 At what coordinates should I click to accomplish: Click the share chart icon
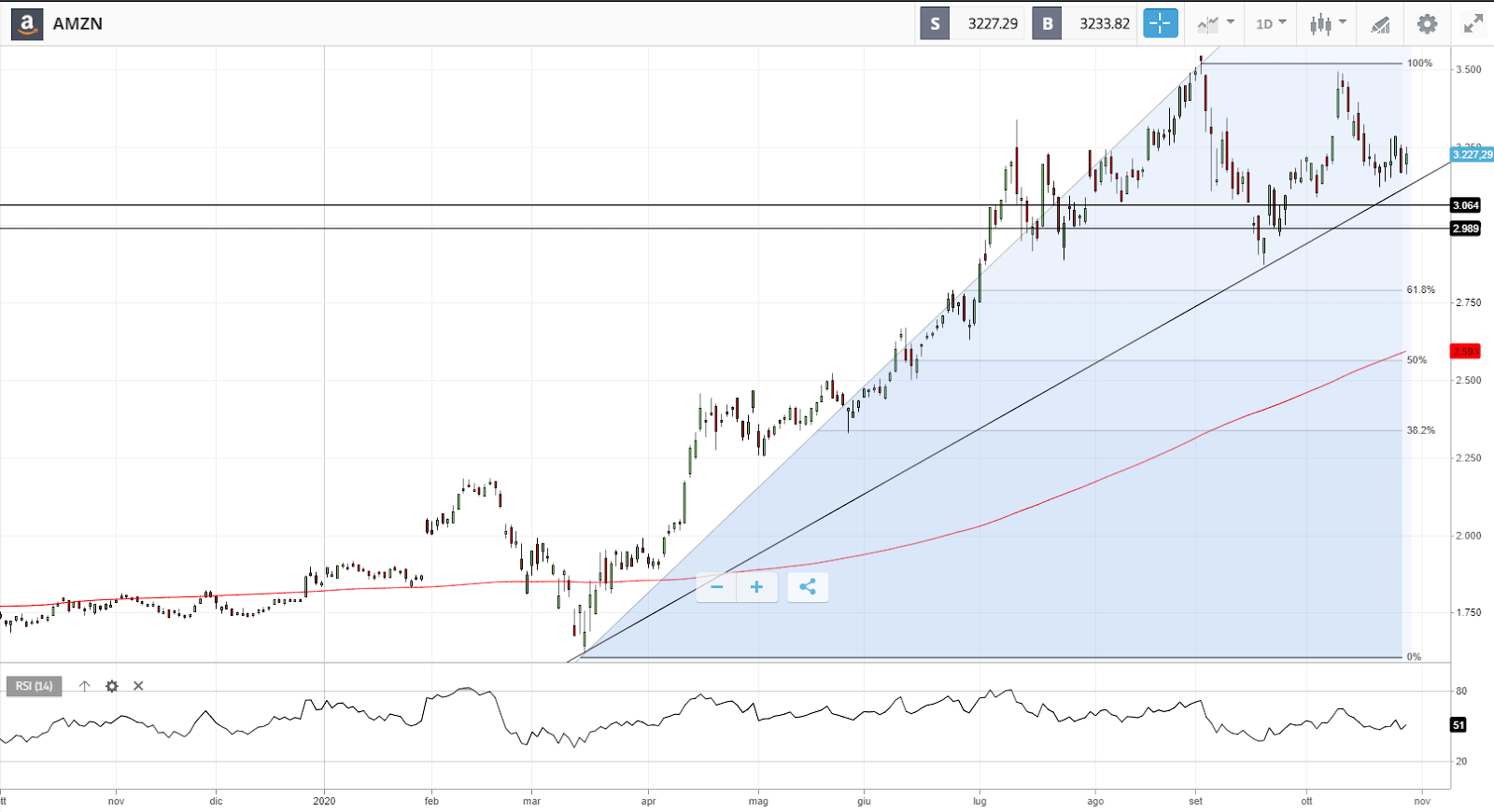point(808,587)
